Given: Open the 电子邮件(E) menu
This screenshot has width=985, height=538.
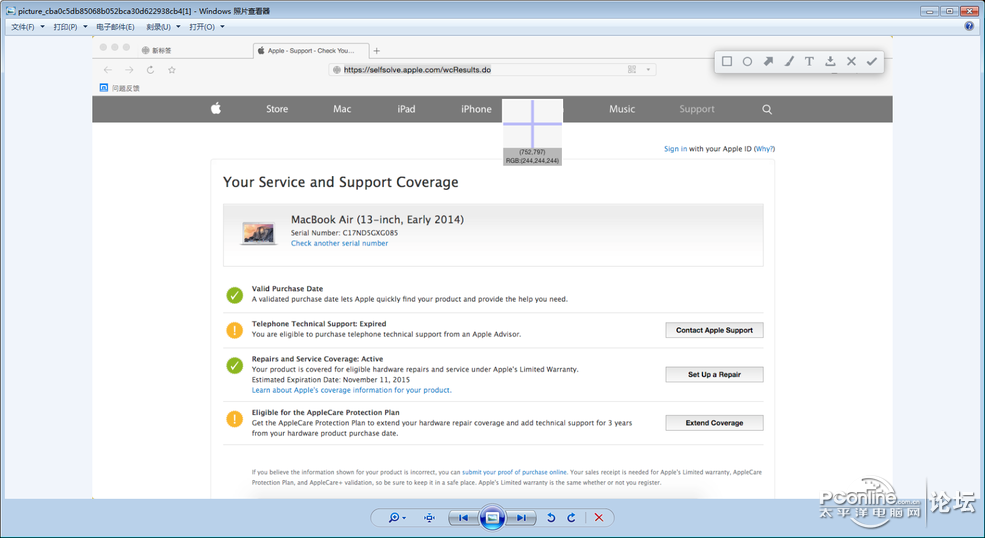Looking at the screenshot, I should pyautogui.click(x=116, y=27).
